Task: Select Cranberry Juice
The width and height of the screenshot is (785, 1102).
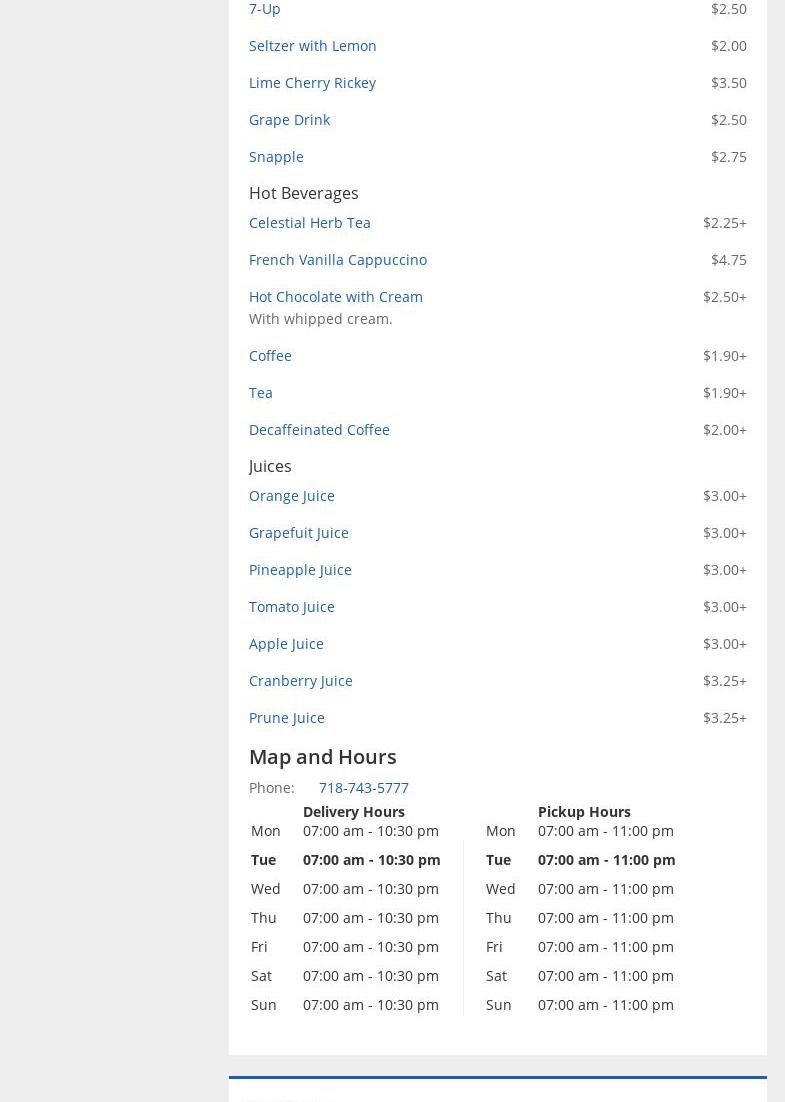Action: [x=300, y=681]
